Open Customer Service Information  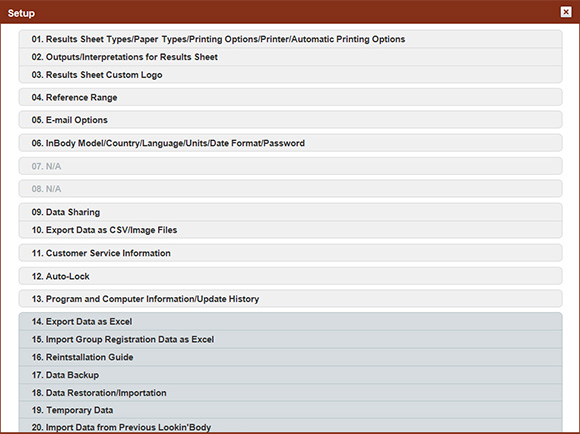point(290,253)
